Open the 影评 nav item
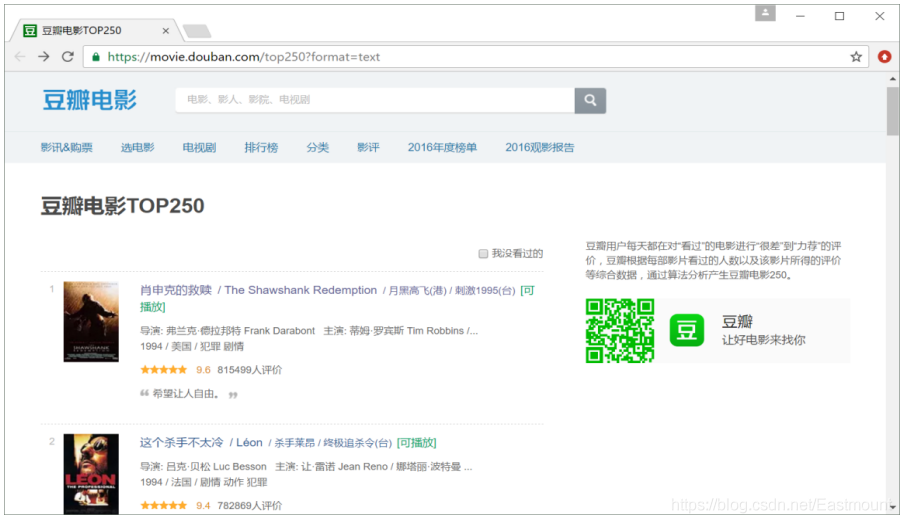902x523 pixels. point(368,147)
